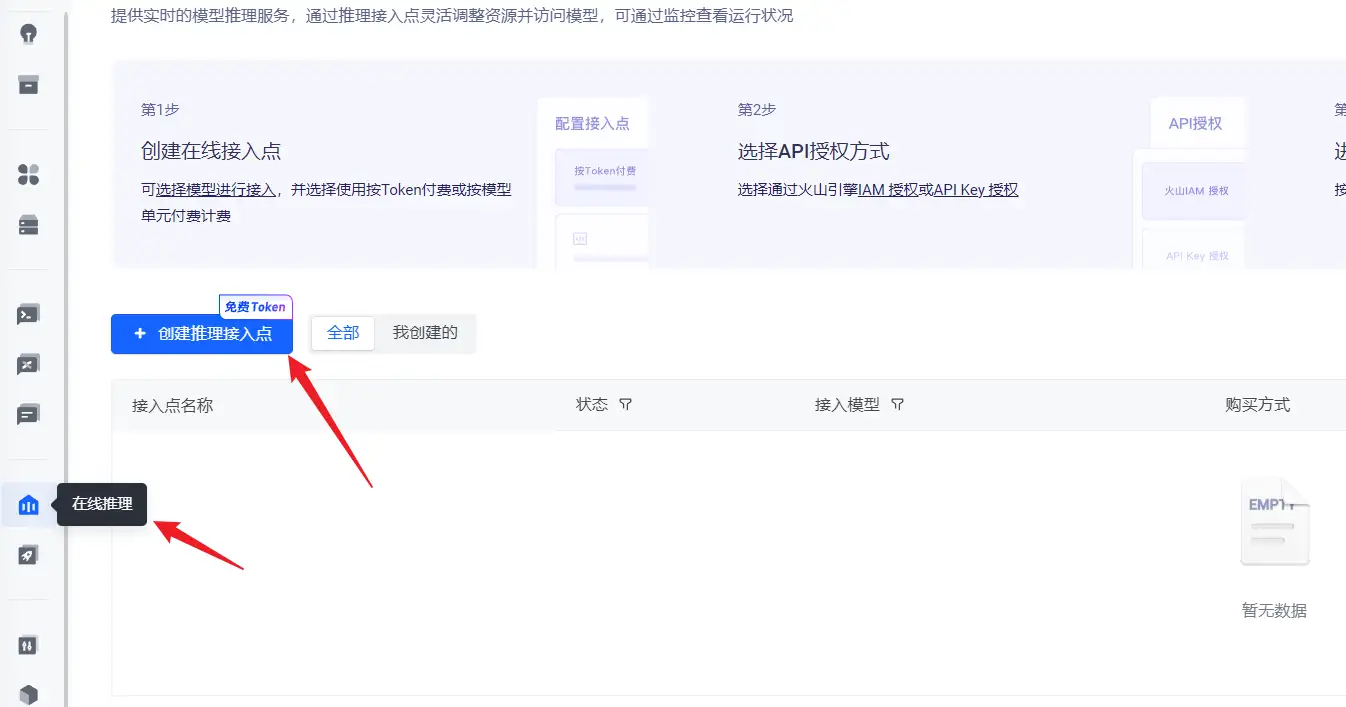
Task: Open the archive box sidebar icon
Action: (x=29, y=84)
